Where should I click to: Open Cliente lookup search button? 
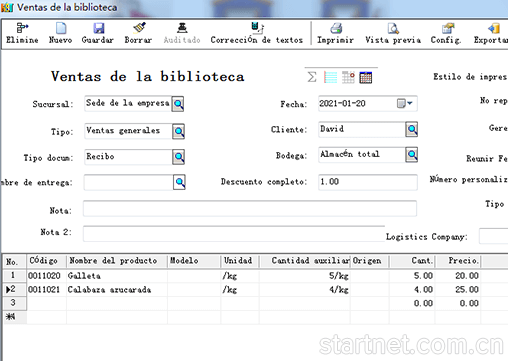coord(412,129)
